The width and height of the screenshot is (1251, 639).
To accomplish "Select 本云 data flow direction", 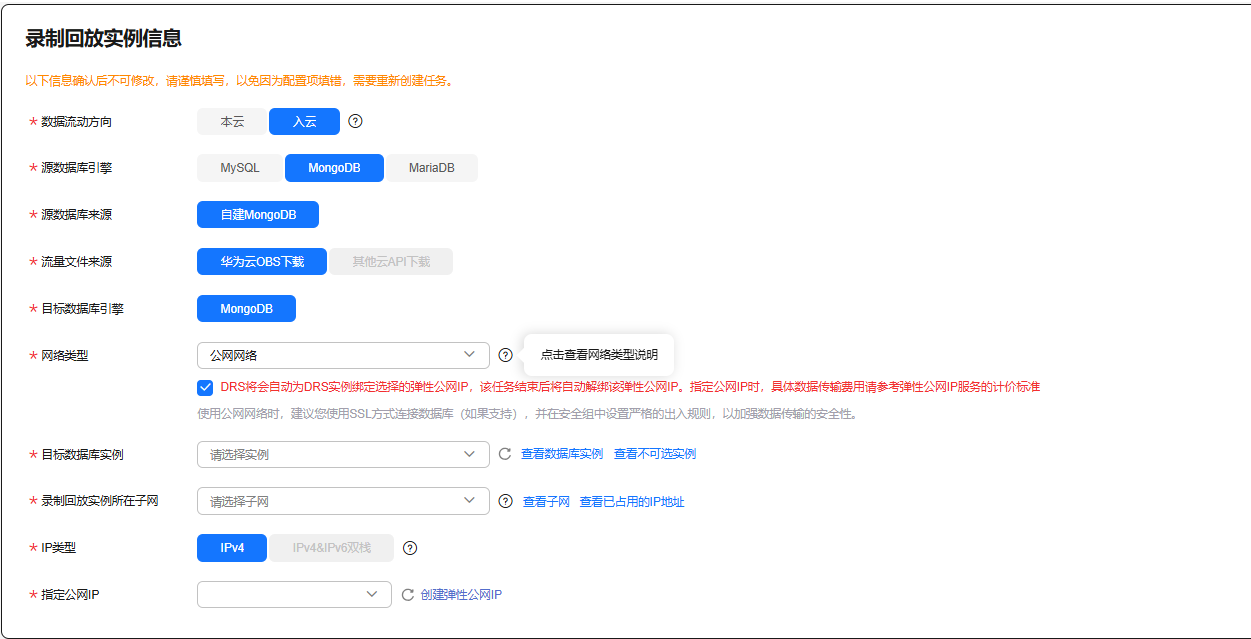I will (x=232, y=121).
